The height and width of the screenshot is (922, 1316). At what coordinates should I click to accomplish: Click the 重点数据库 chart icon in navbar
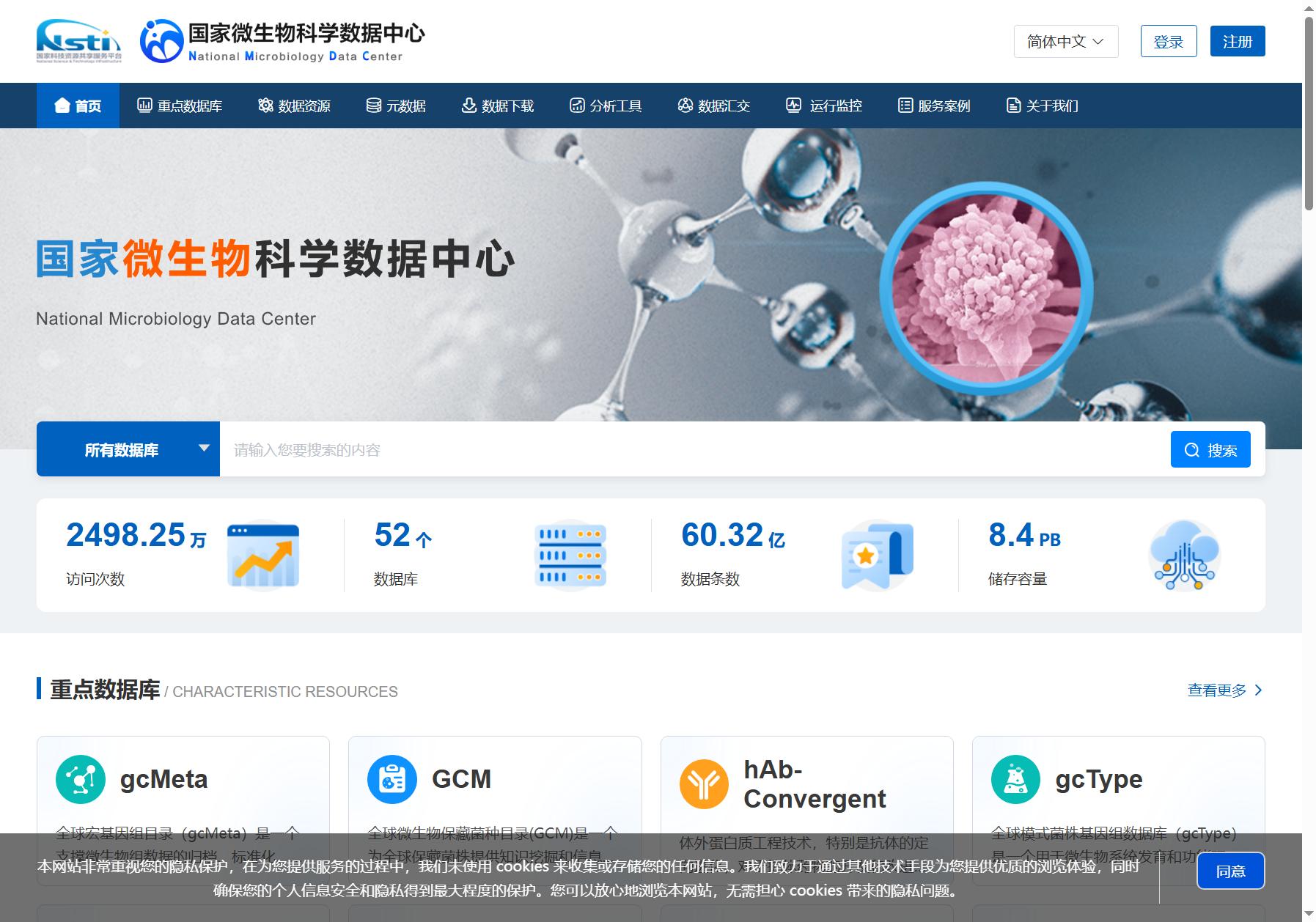click(x=145, y=106)
